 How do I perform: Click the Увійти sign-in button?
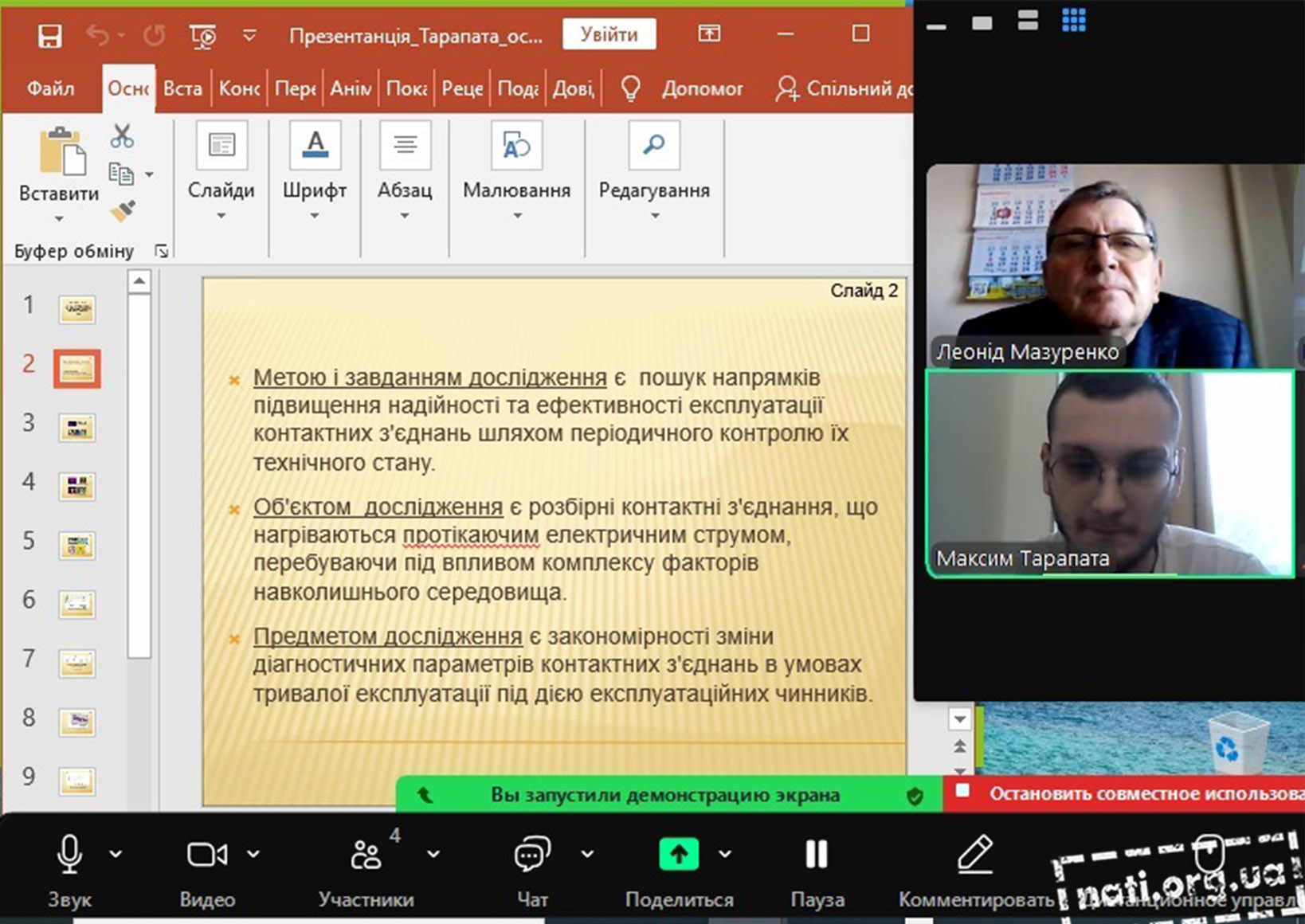(x=609, y=34)
